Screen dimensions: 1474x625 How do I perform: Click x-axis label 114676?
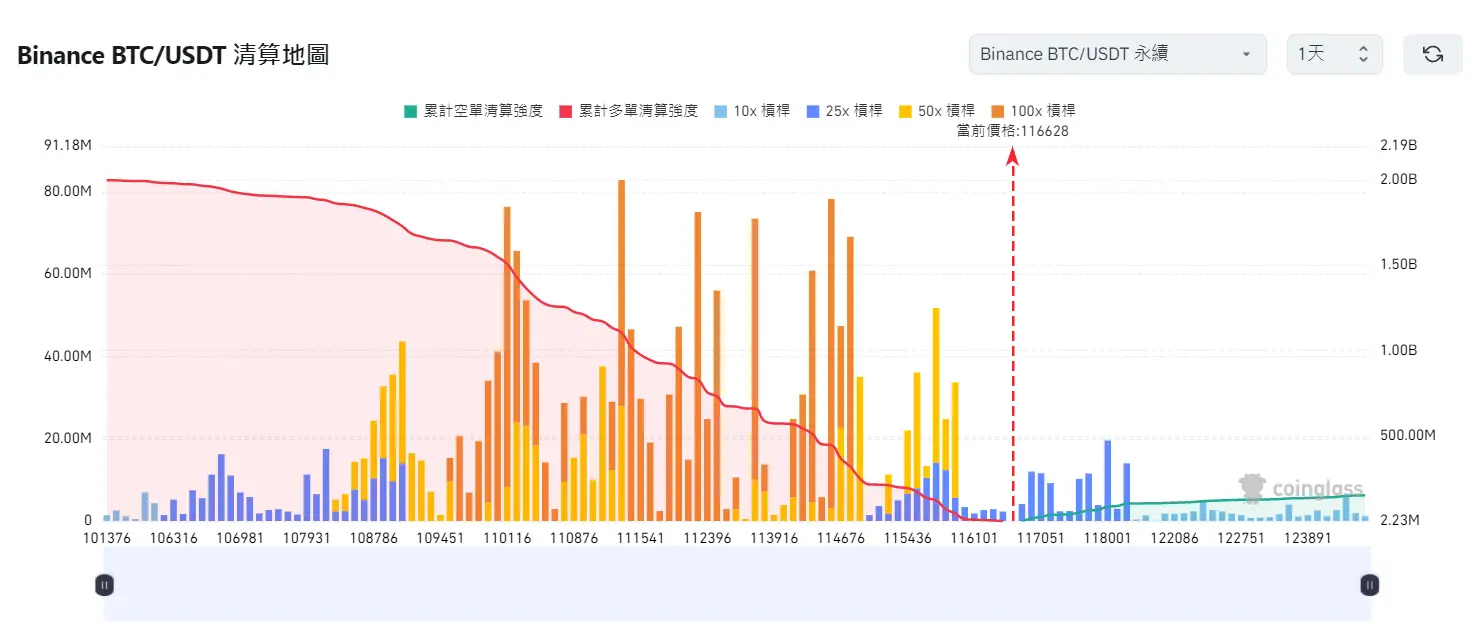coord(841,538)
